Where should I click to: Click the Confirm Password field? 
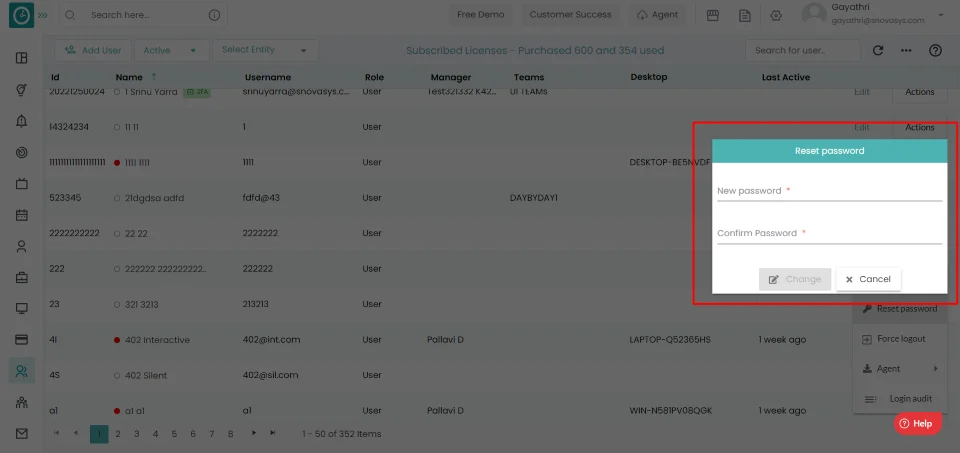(830, 233)
